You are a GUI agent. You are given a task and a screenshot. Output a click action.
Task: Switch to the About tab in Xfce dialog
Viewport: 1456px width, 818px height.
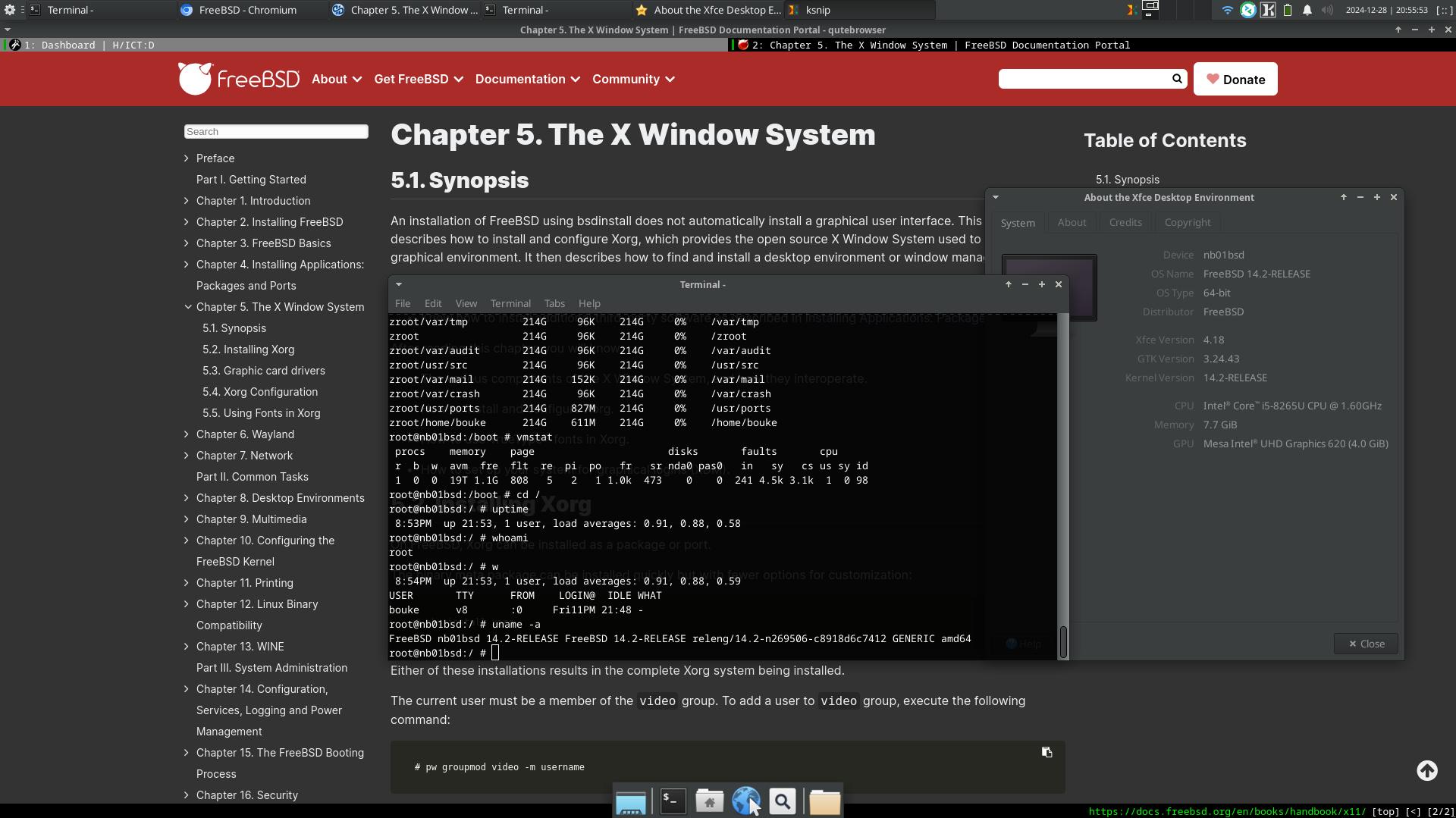pyautogui.click(x=1072, y=222)
